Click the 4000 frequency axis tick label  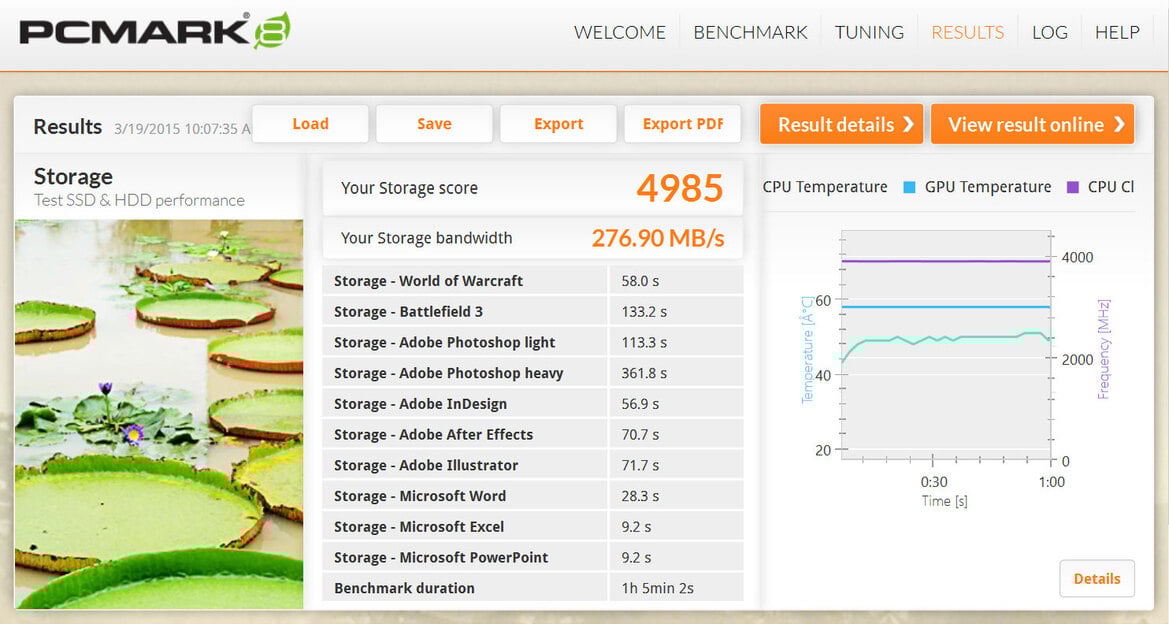1077,257
